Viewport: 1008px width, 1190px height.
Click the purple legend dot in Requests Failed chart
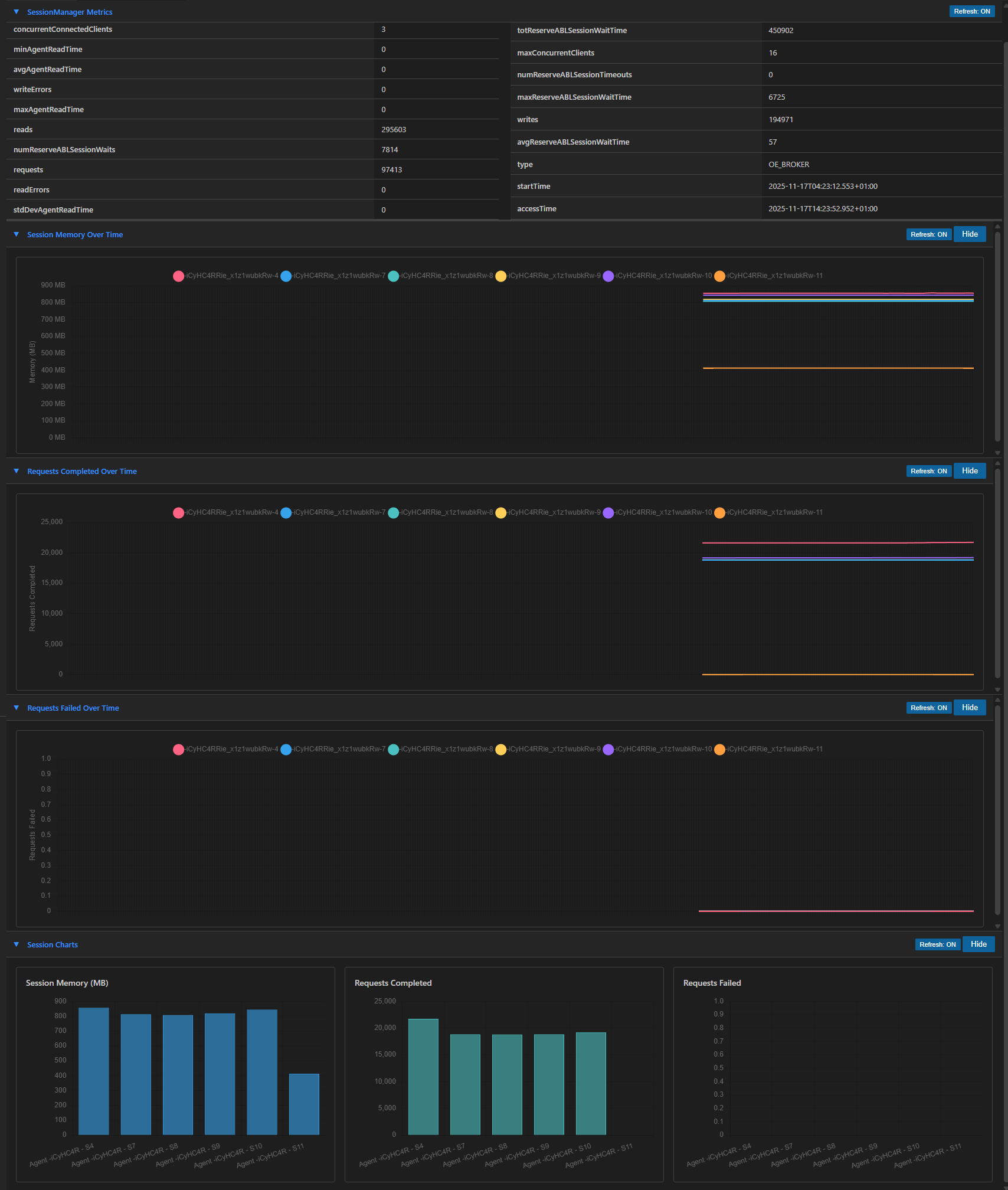click(608, 749)
